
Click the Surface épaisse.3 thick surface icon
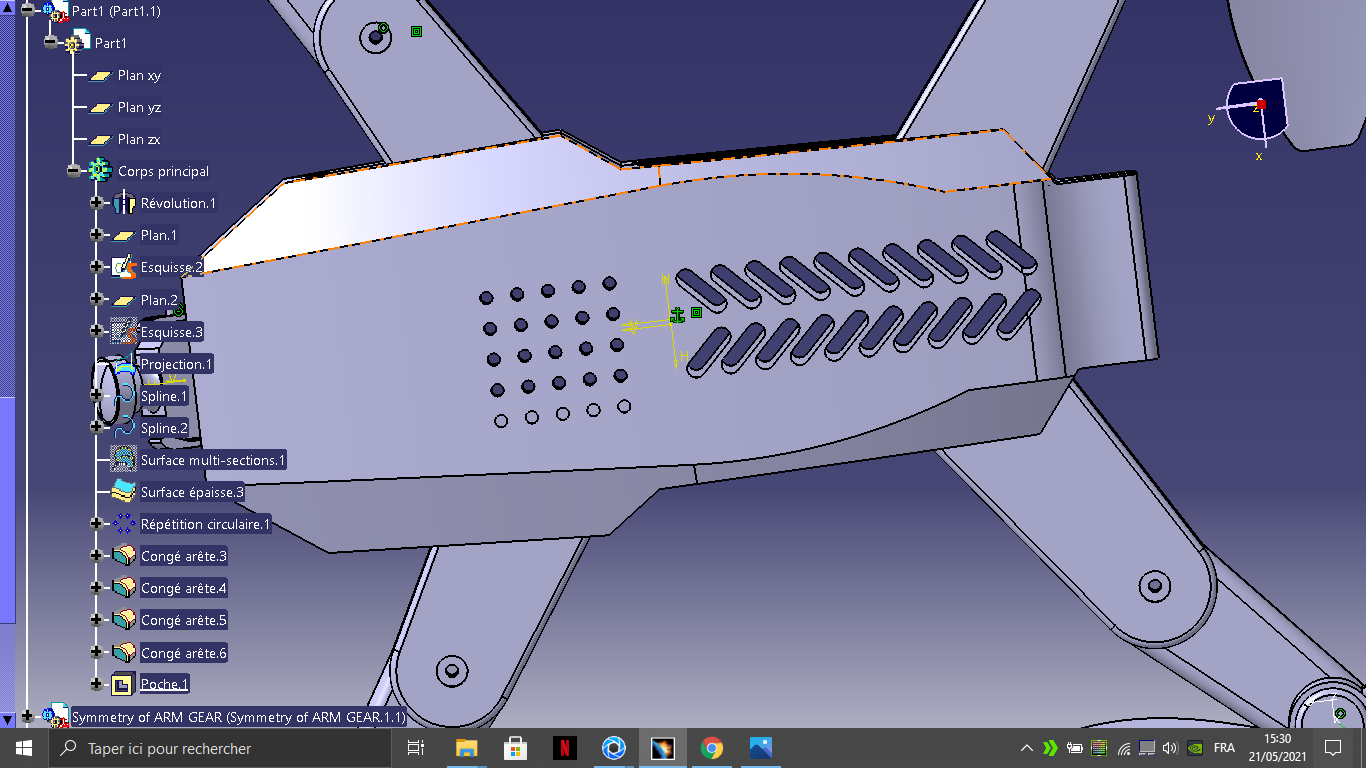[x=124, y=491]
